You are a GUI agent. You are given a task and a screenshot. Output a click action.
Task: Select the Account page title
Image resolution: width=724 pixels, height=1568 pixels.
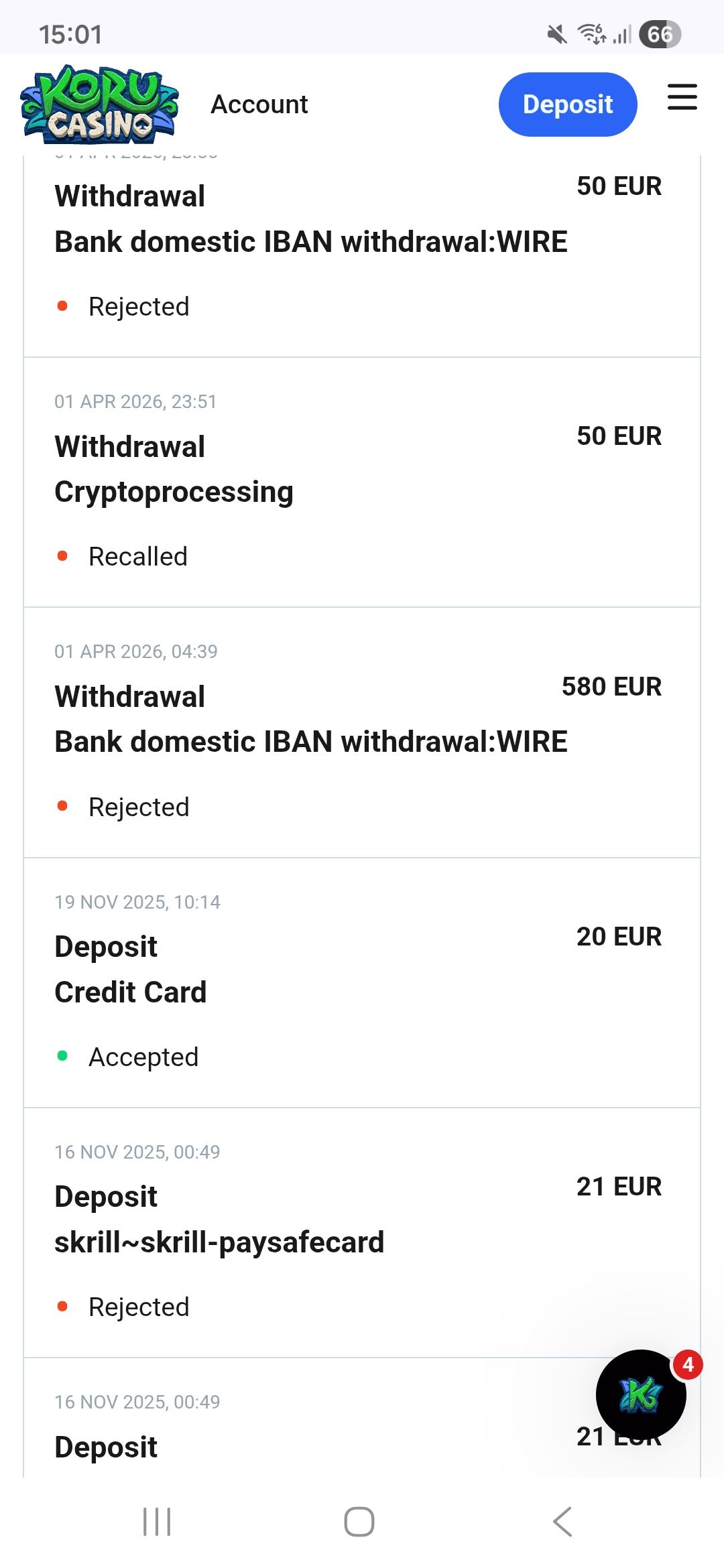259,105
